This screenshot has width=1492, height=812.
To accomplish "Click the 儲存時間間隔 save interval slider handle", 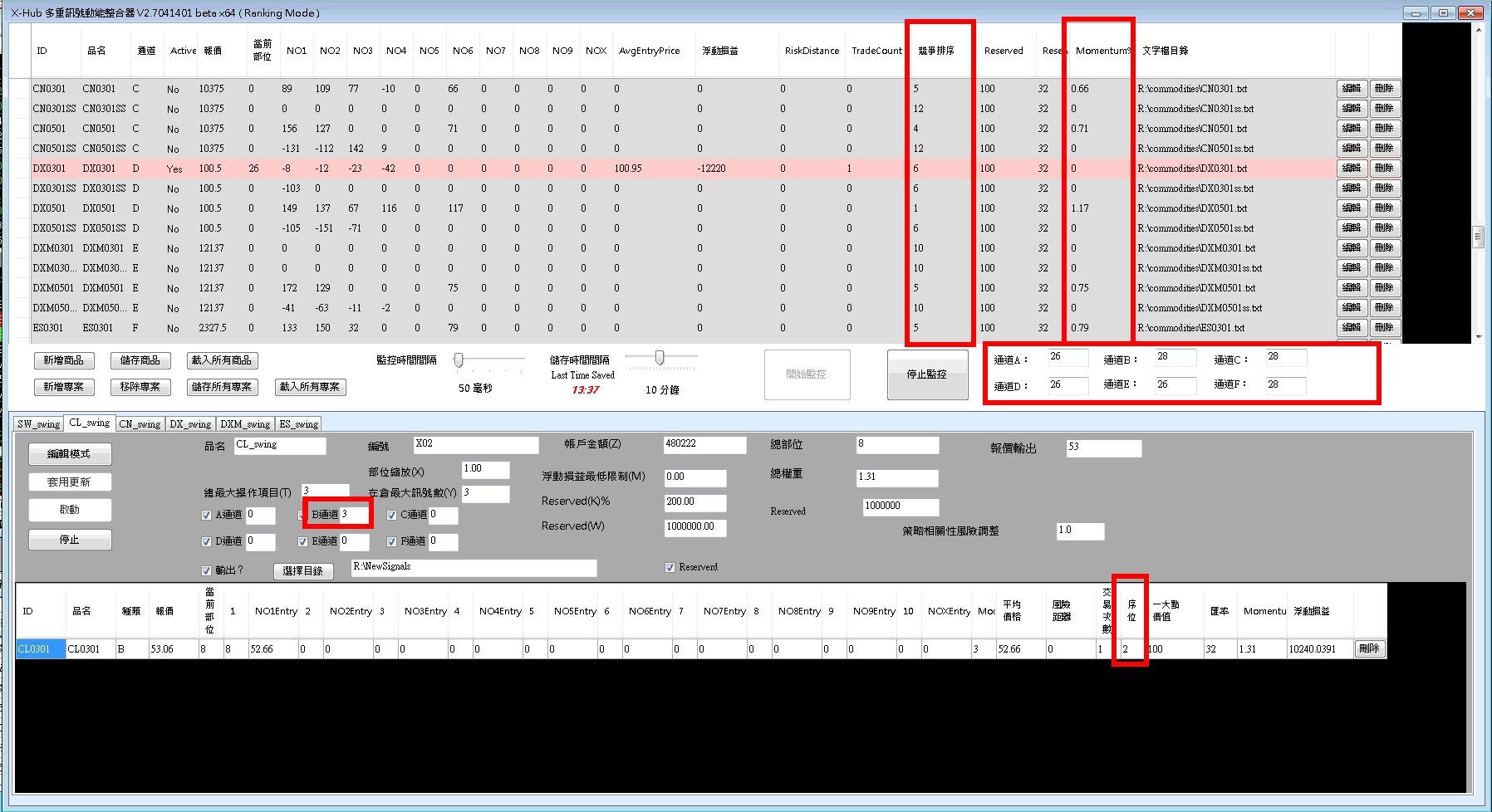I will tap(660, 358).
